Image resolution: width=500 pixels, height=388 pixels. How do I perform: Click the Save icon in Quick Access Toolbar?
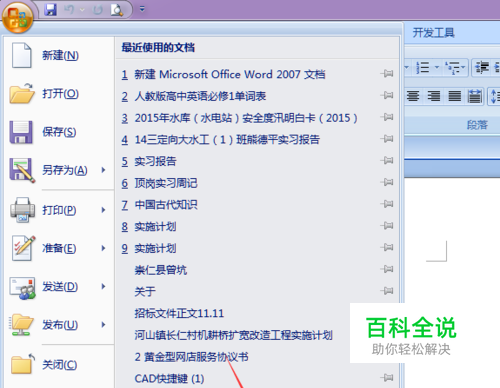coord(51,10)
